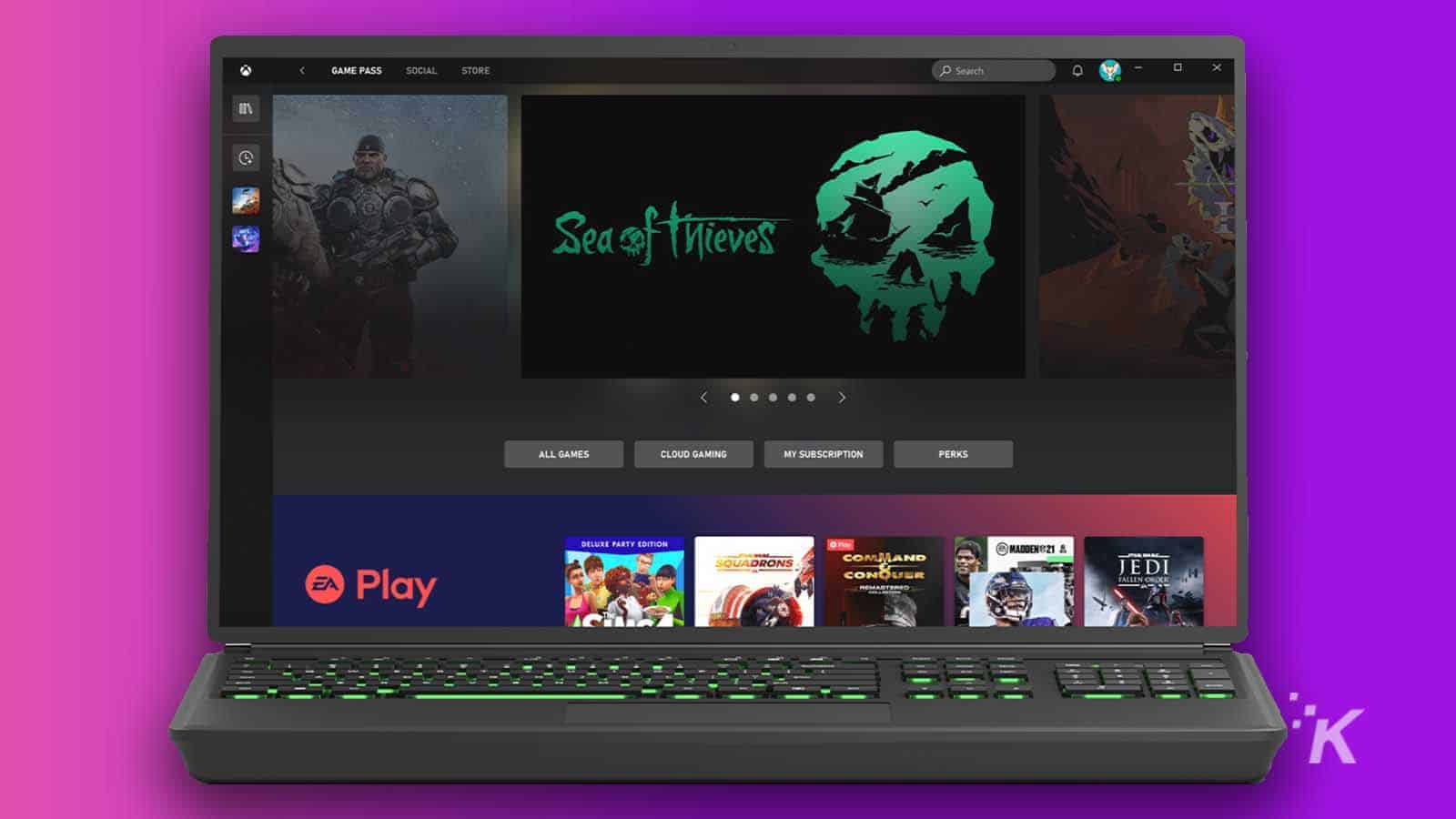Viewport: 1456px width, 819px height.
Task: Open Madden 21 game tile
Action: [1014, 581]
